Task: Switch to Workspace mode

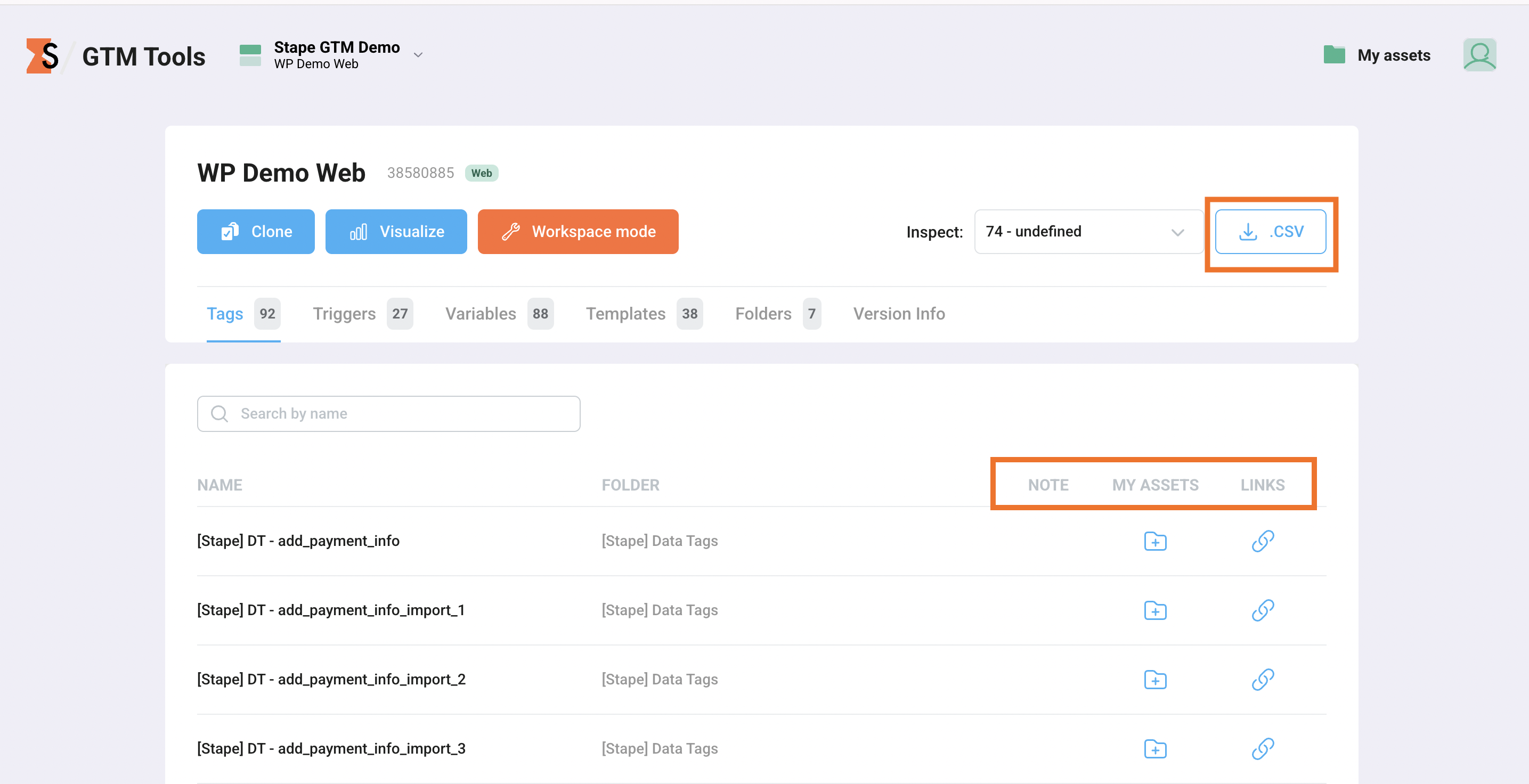Action: (x=578, y=232)
